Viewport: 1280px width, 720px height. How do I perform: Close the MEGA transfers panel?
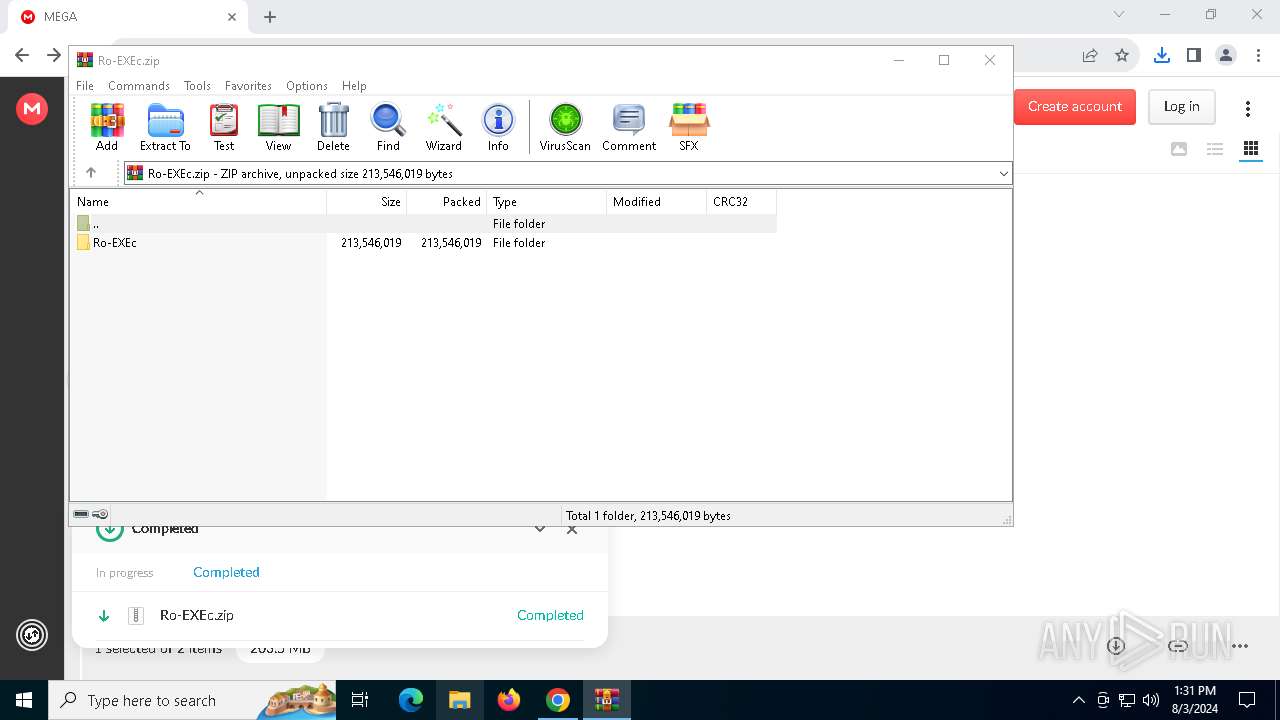(572, 529)
